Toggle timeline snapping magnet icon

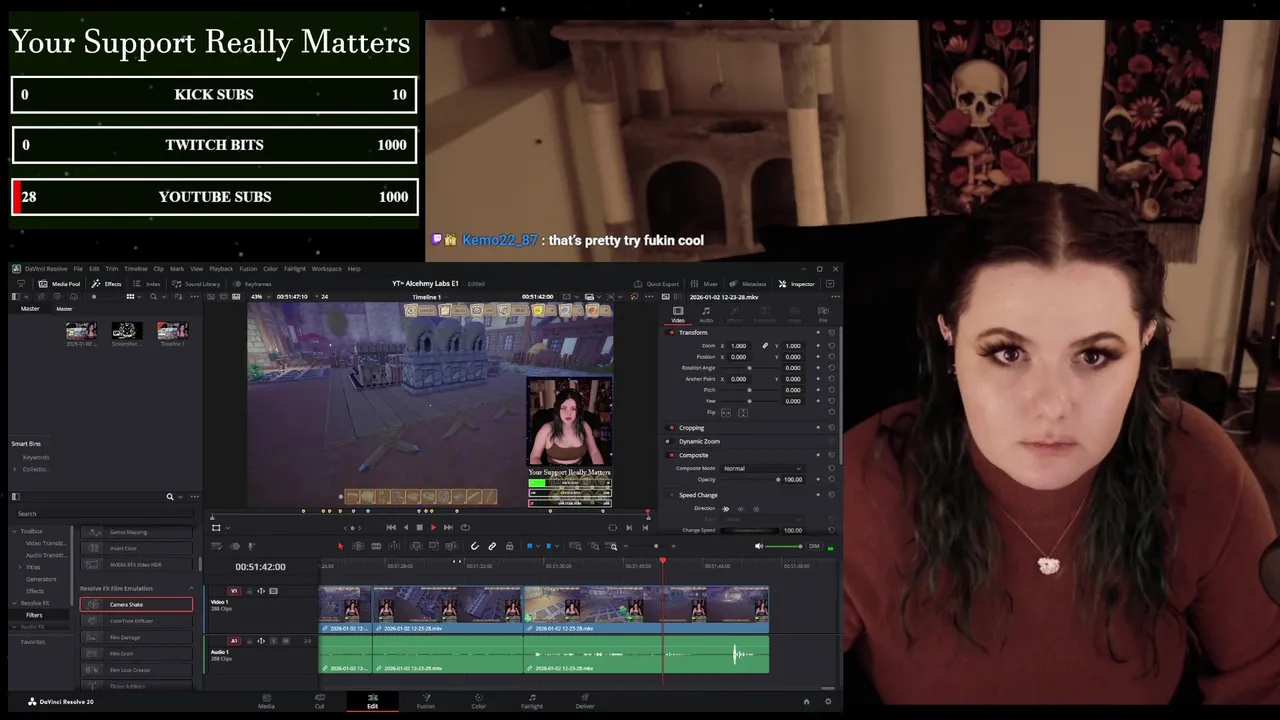click(474, 546)
